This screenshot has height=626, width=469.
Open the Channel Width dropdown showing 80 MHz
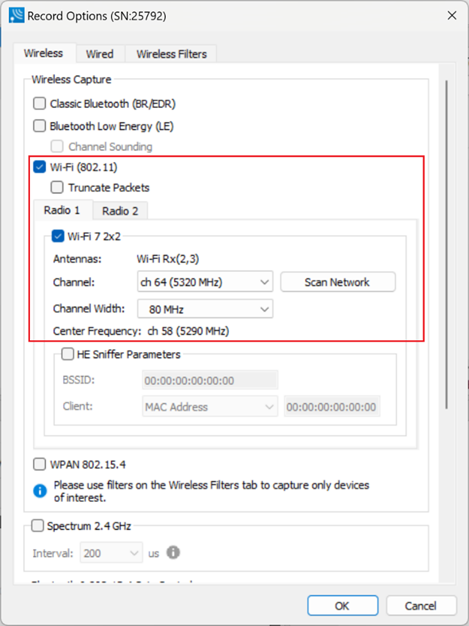pyautogui.click(x=205, y=309)
